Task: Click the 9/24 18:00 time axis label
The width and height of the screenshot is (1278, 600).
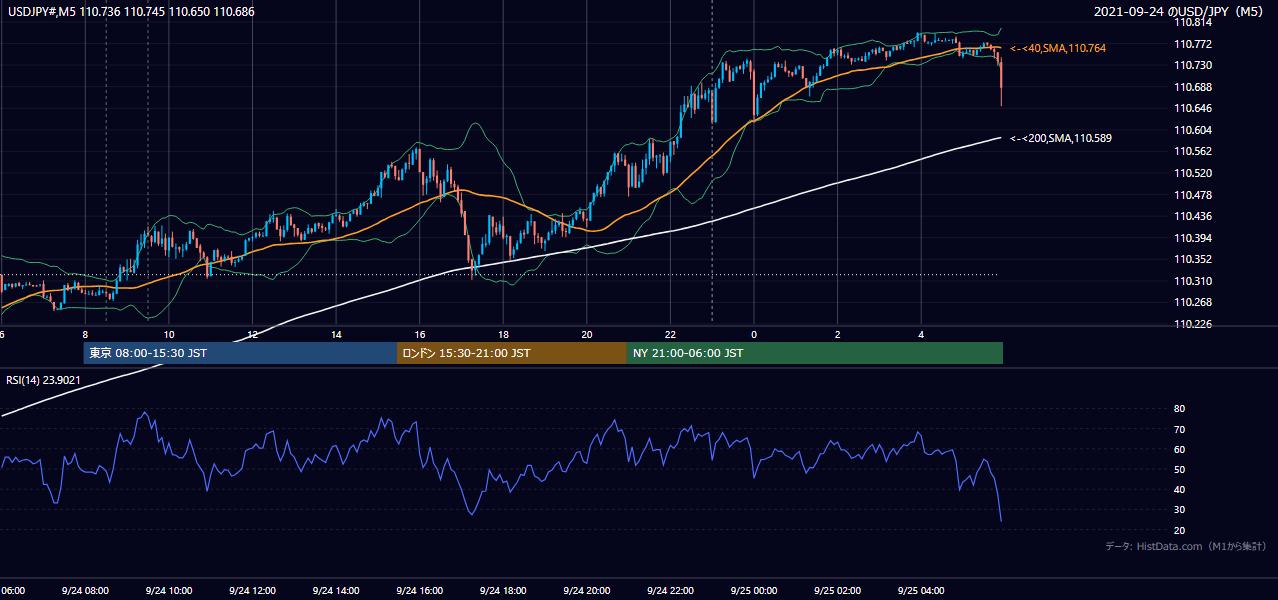Action: [x=503, y=591]
